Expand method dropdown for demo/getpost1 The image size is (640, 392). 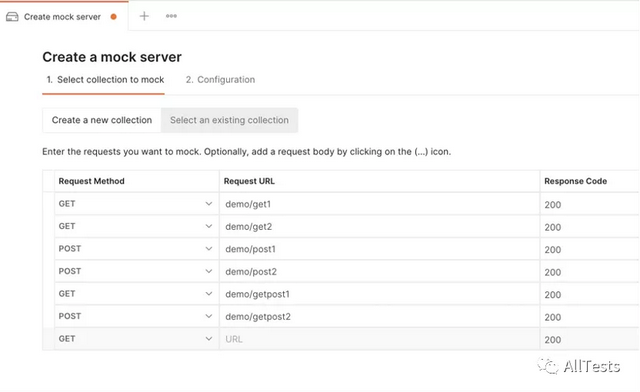click(209, 294)
